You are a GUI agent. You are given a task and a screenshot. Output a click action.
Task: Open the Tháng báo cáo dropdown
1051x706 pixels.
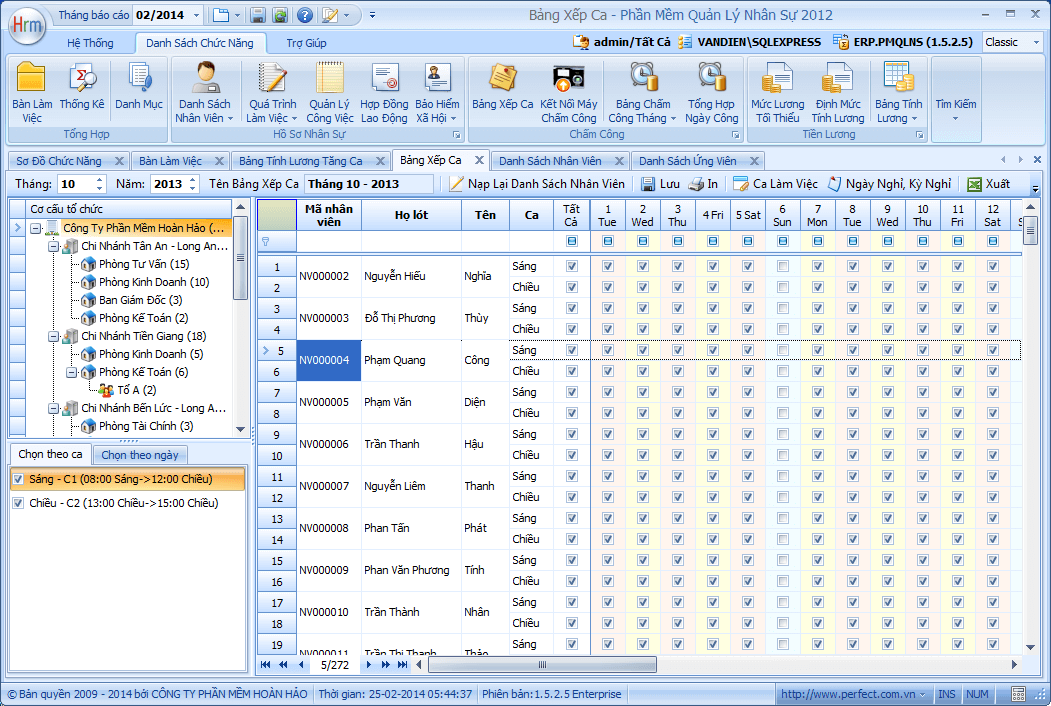tap(194, 15)
